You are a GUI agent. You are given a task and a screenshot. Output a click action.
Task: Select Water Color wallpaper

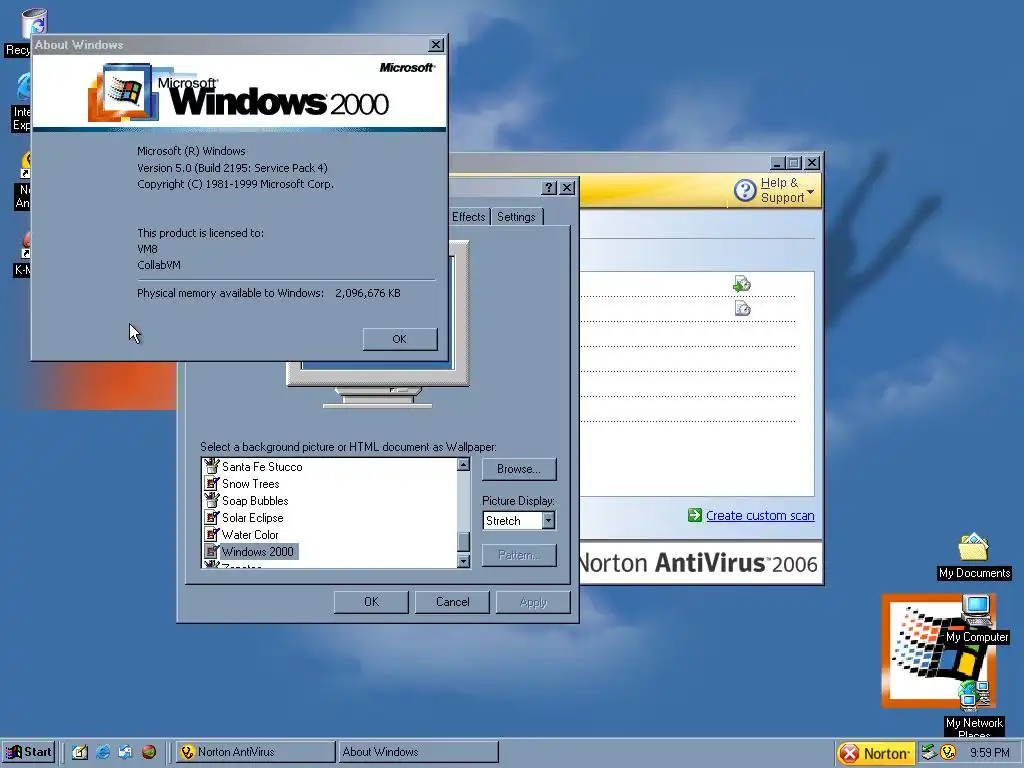coord(250,535)
